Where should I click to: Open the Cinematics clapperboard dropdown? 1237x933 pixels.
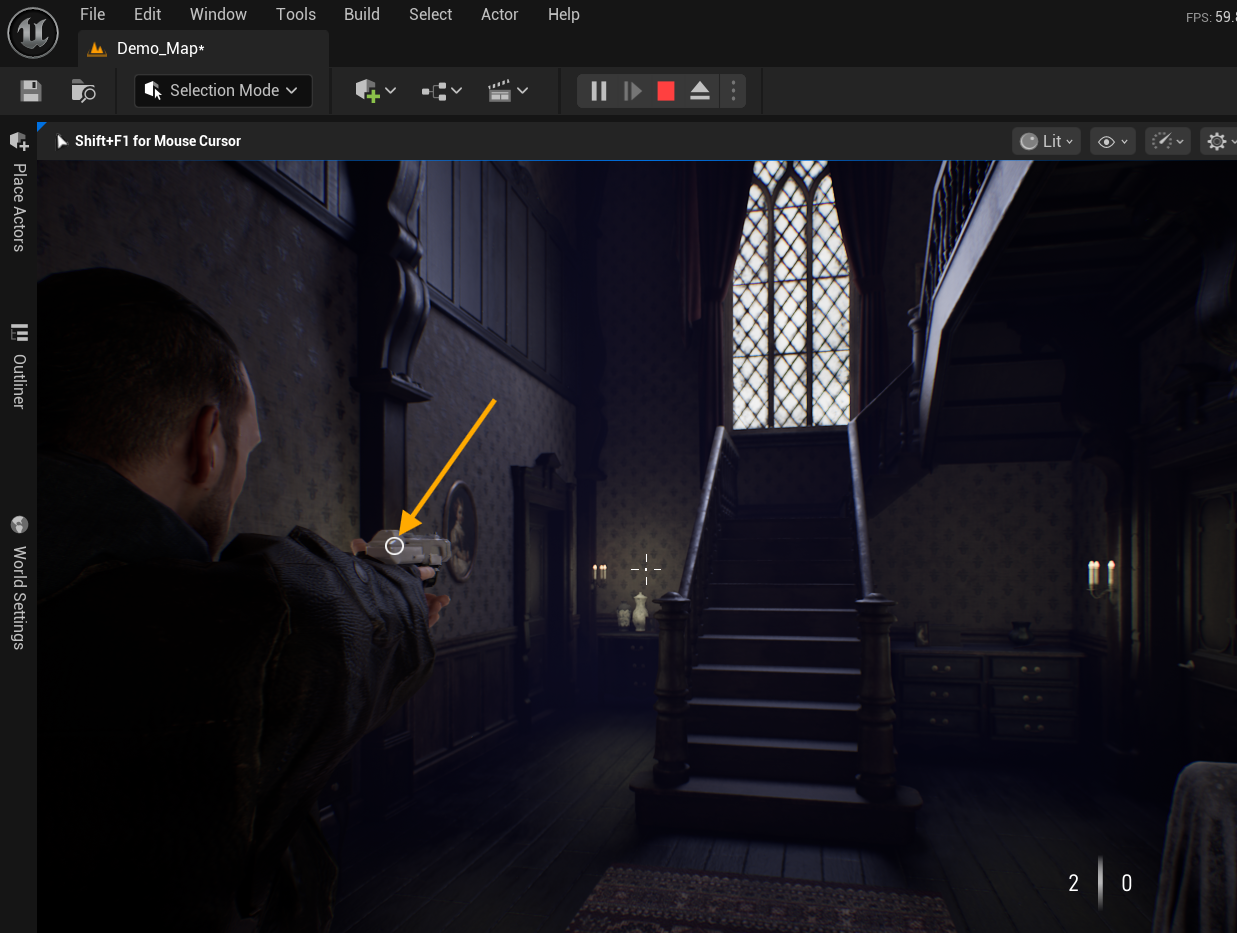click(x=508, y=91)
